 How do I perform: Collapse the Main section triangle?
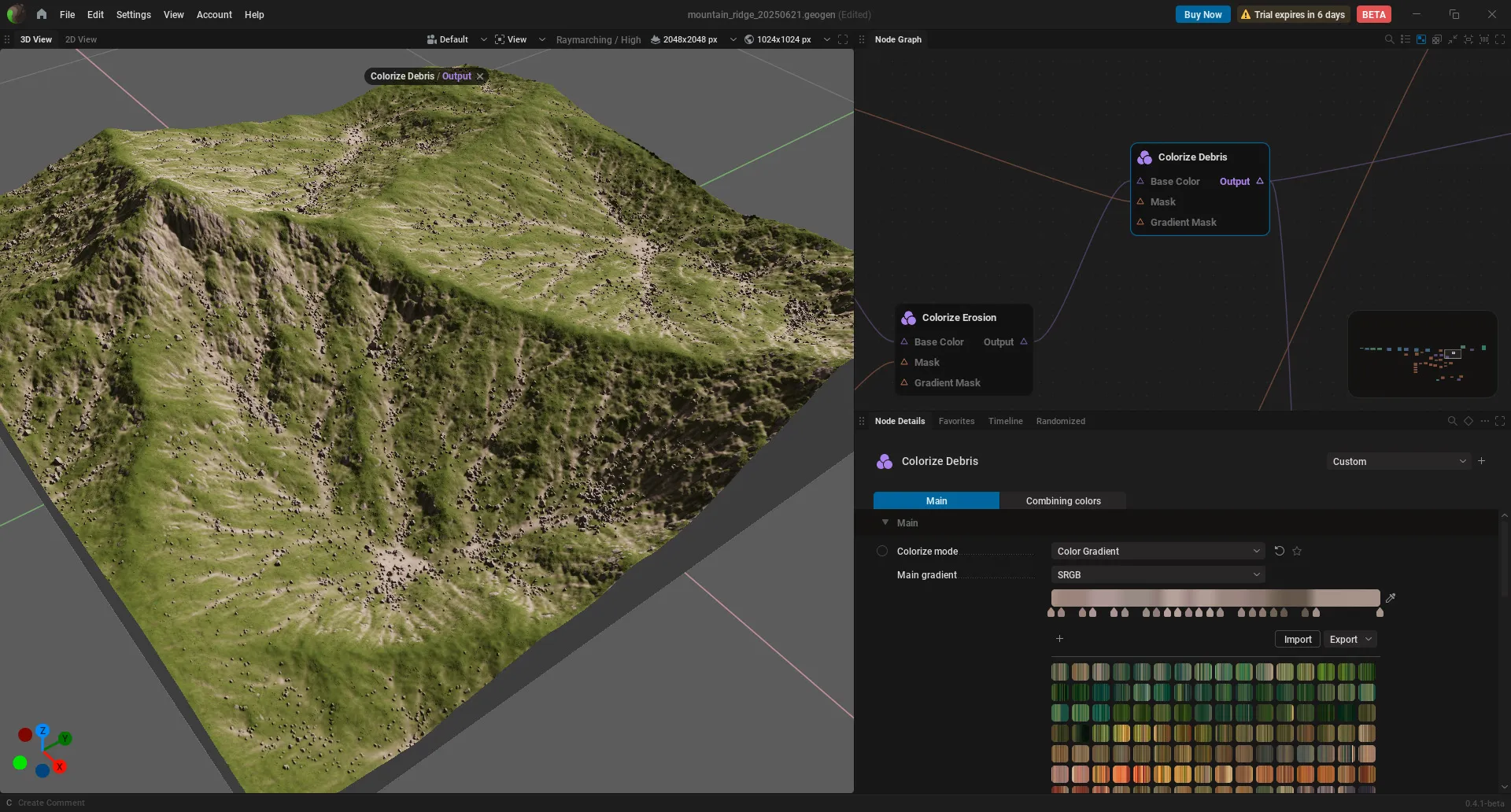tap(885, 522)
